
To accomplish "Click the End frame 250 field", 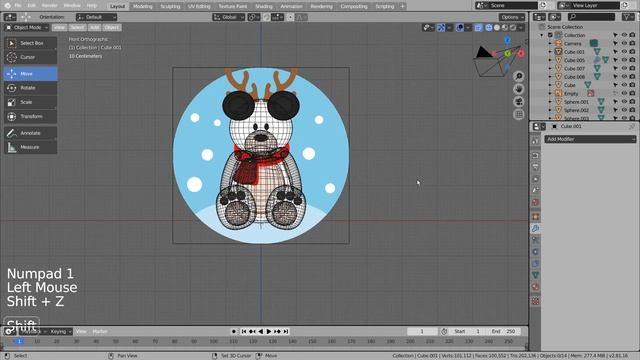I will click(x=504, y=331).
